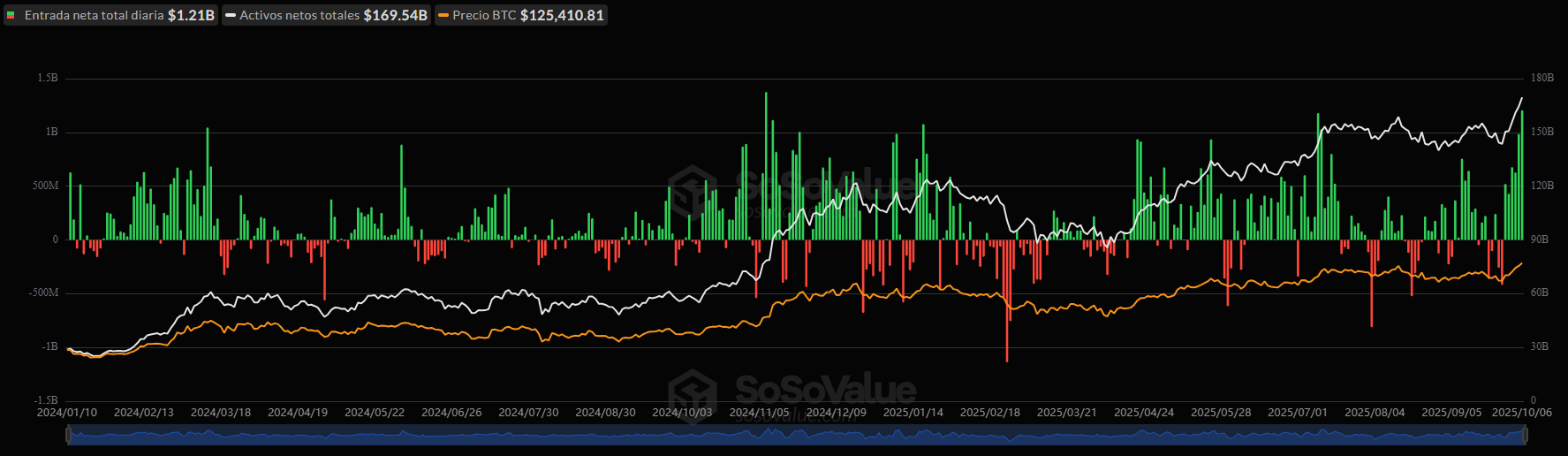The height and width of the screenshot is (456, 1568).
Task: Click the 180B label on right axis
Action: pos(1541,78)
